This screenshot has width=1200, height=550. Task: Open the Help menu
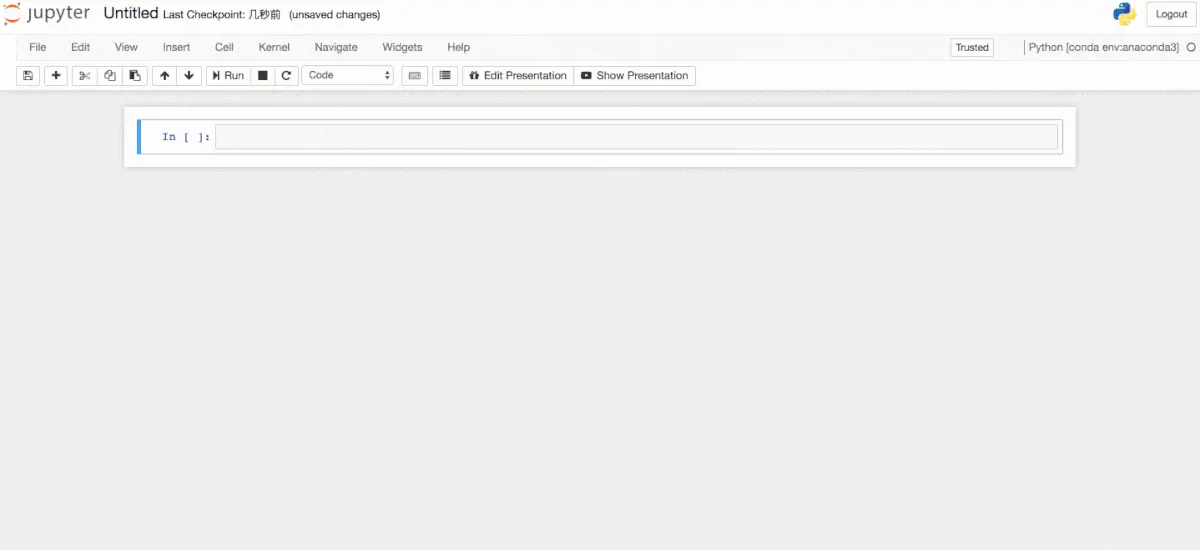click(458, 47)
